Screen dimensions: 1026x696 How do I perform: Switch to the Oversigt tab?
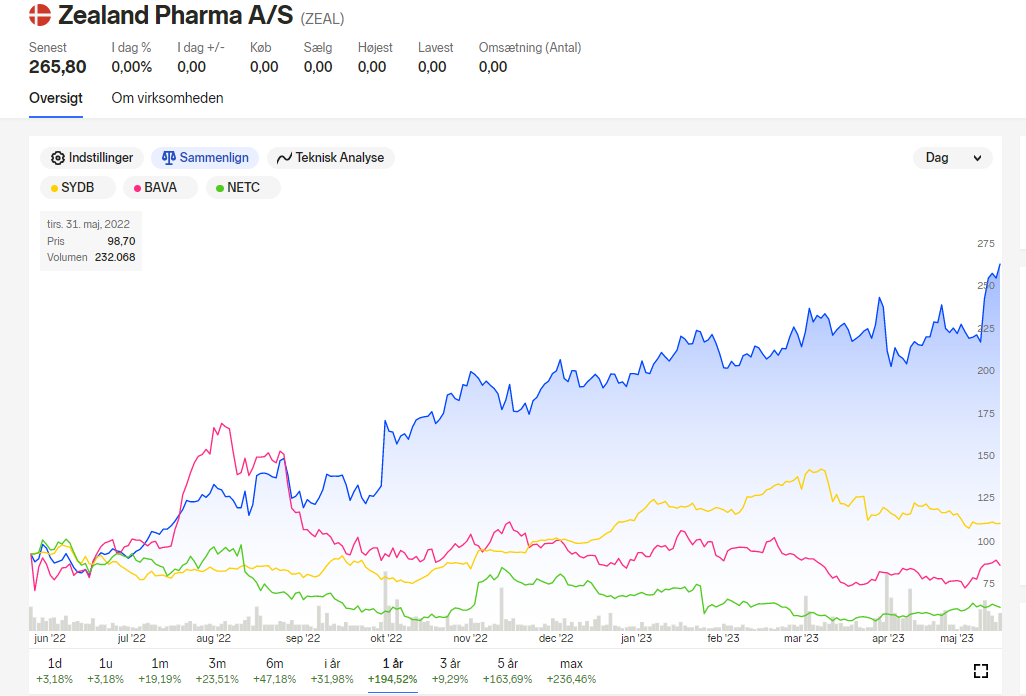(x=56, y=98)
